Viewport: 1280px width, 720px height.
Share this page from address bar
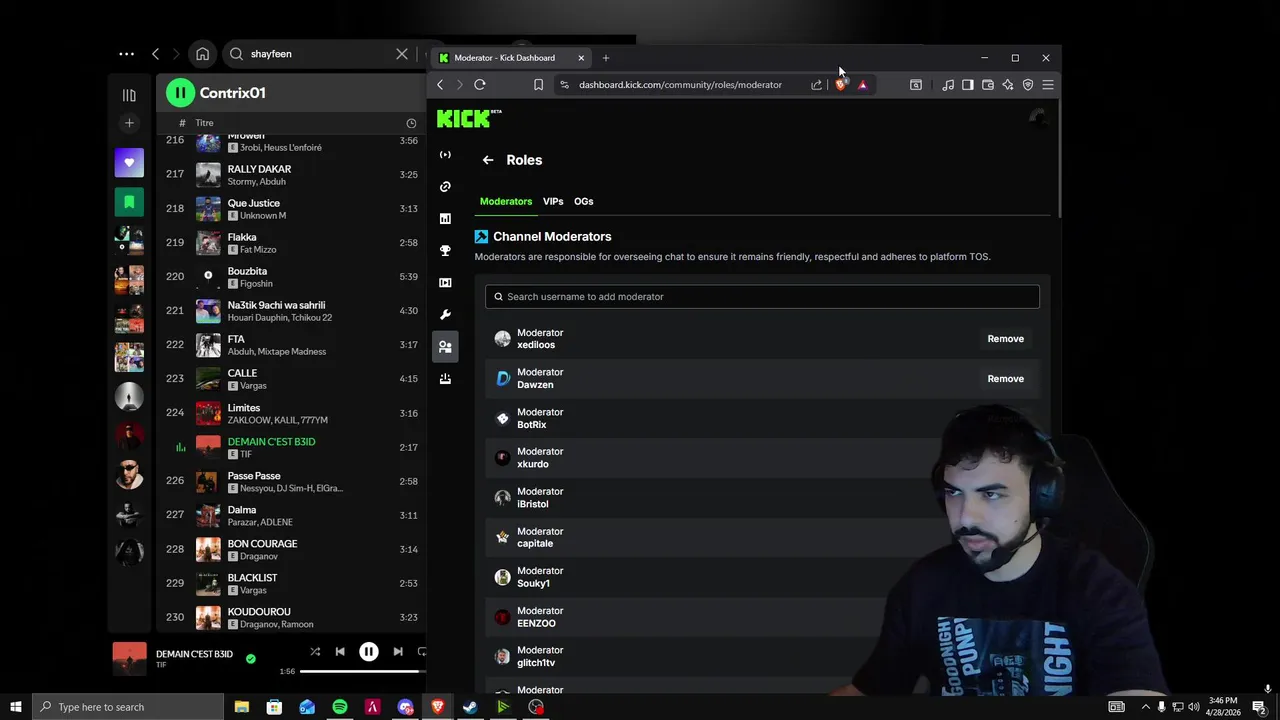(x=817, y=85)
